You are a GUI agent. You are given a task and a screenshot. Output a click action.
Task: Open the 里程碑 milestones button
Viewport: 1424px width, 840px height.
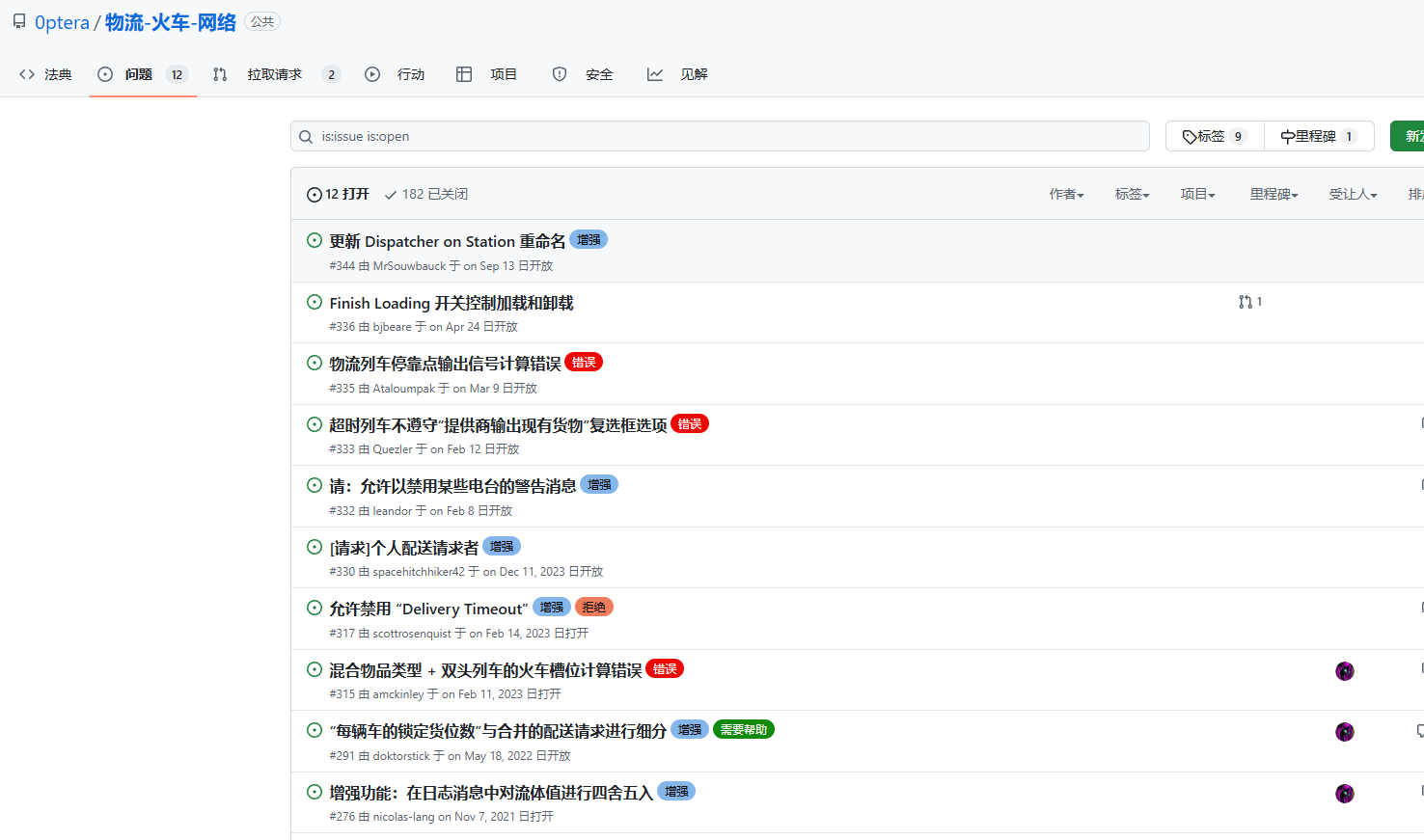point(1319,136)
